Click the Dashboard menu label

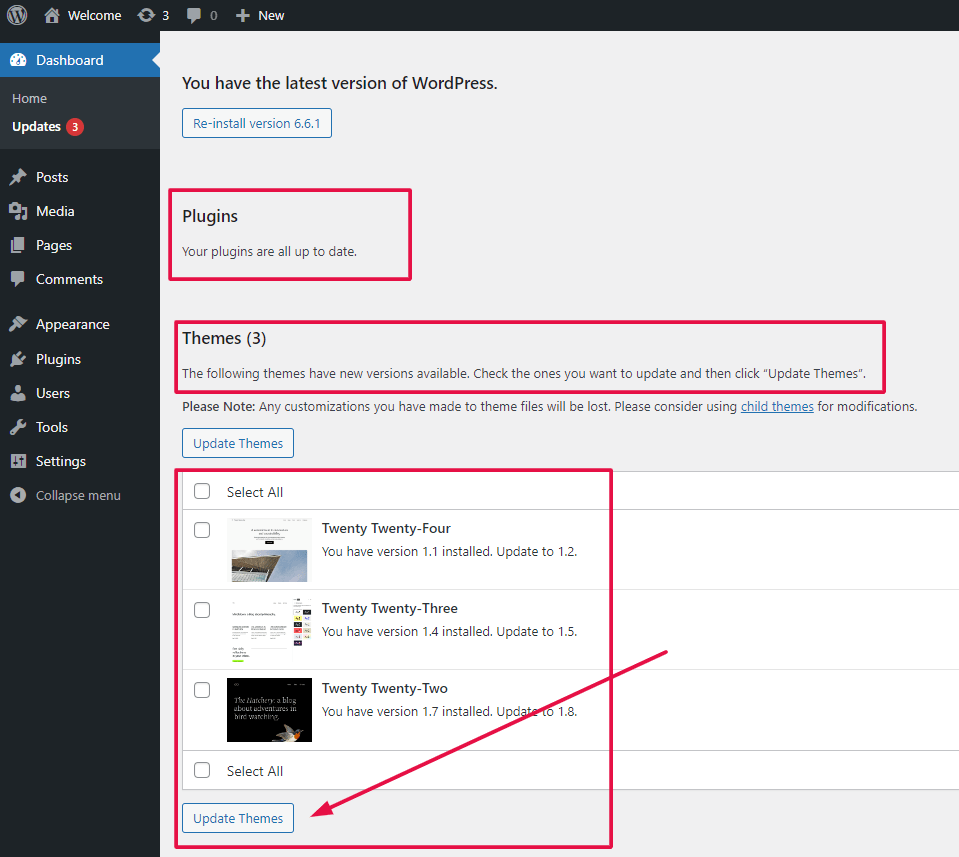point(70,60)
